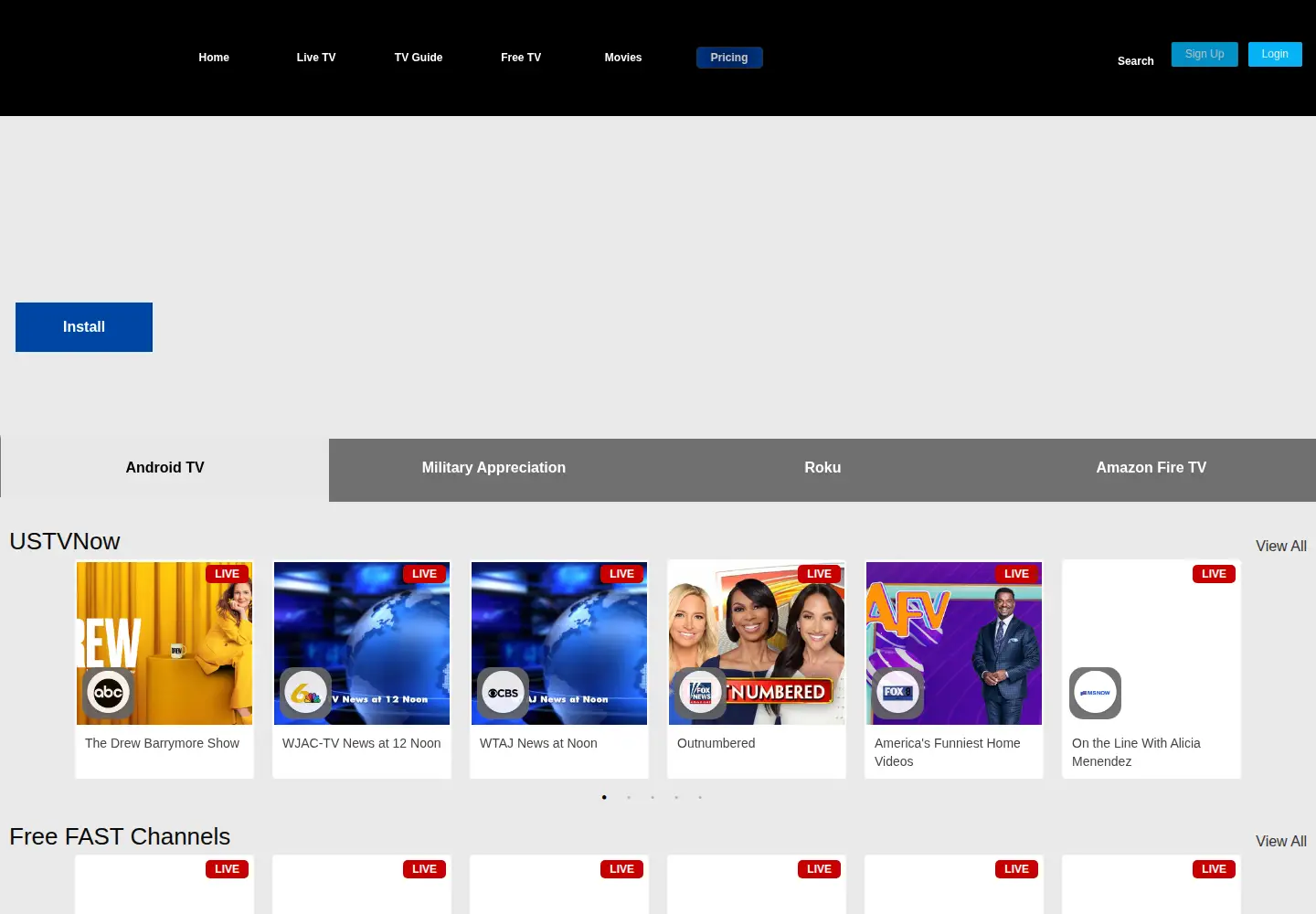Open Live TV in the navigation bar

316,58
